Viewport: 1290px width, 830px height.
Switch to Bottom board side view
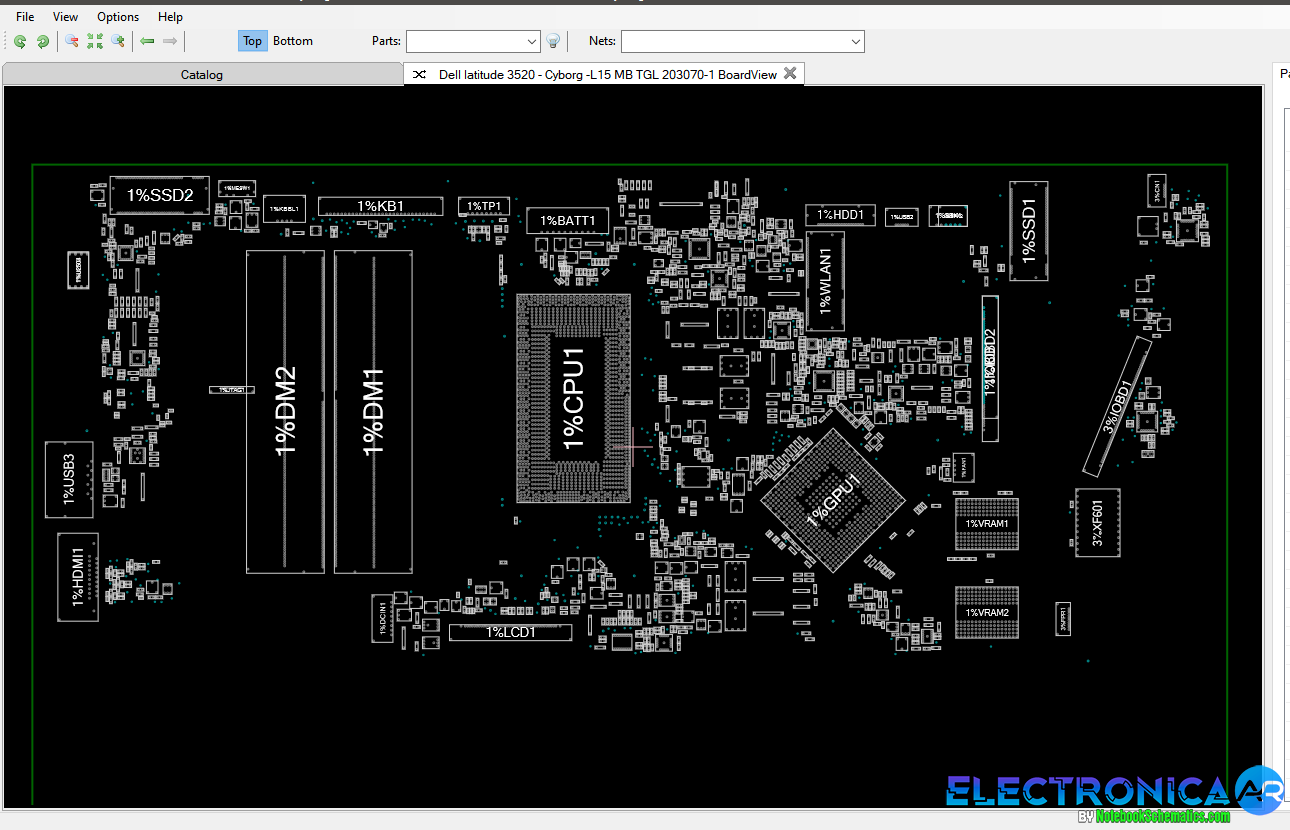click(x=293, y=41)
